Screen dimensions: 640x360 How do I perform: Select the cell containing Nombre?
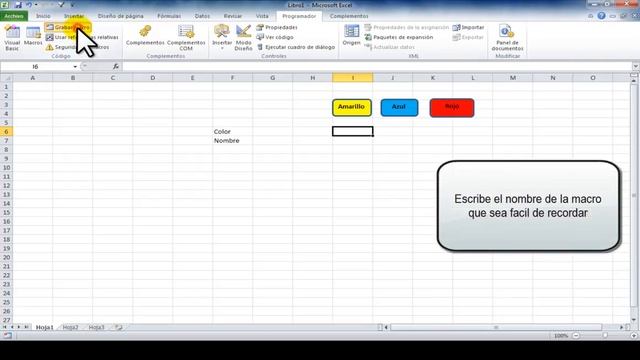tap(233, 140)
